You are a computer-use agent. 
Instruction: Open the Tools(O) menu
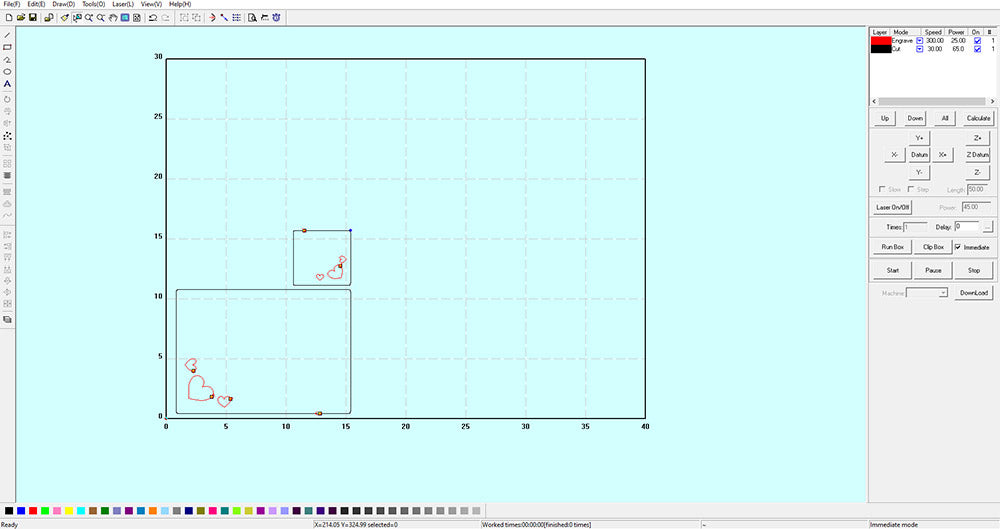93,5
